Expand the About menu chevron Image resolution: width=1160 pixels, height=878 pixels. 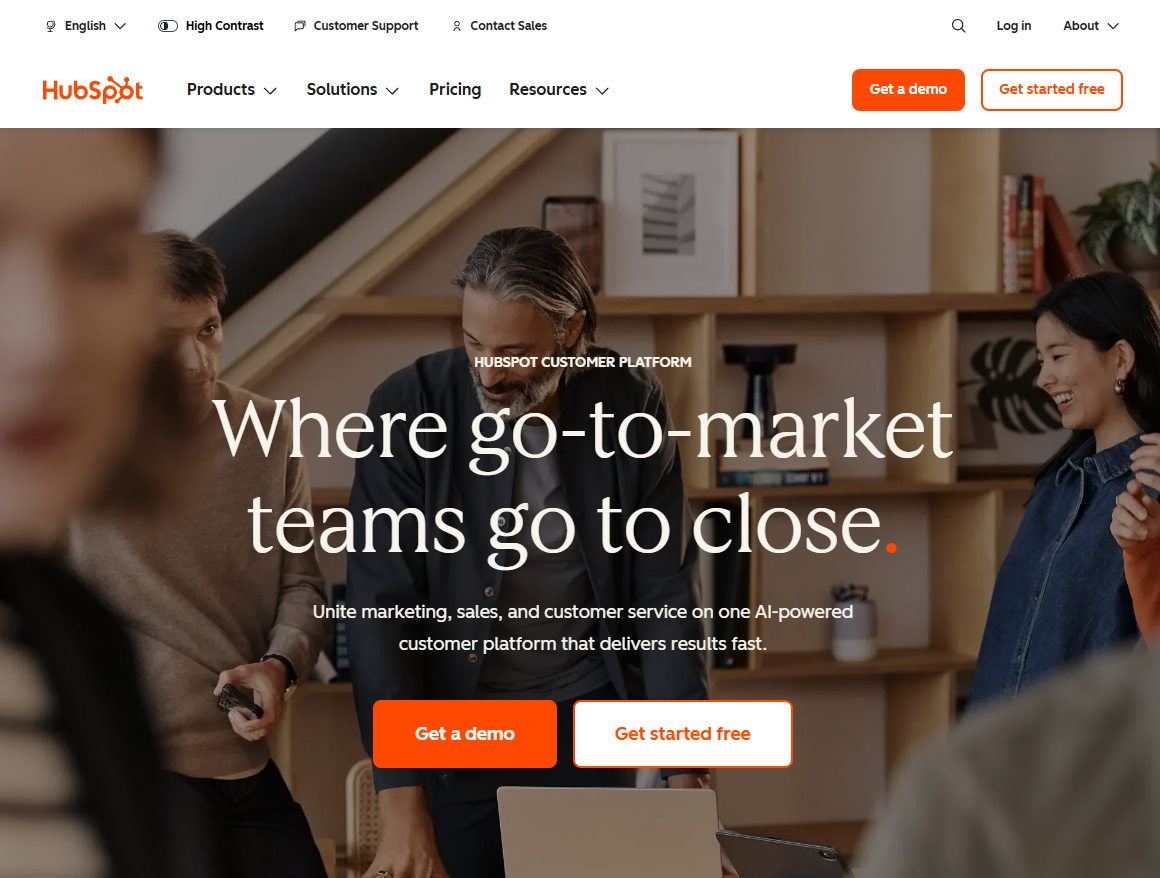(1113, 26)
